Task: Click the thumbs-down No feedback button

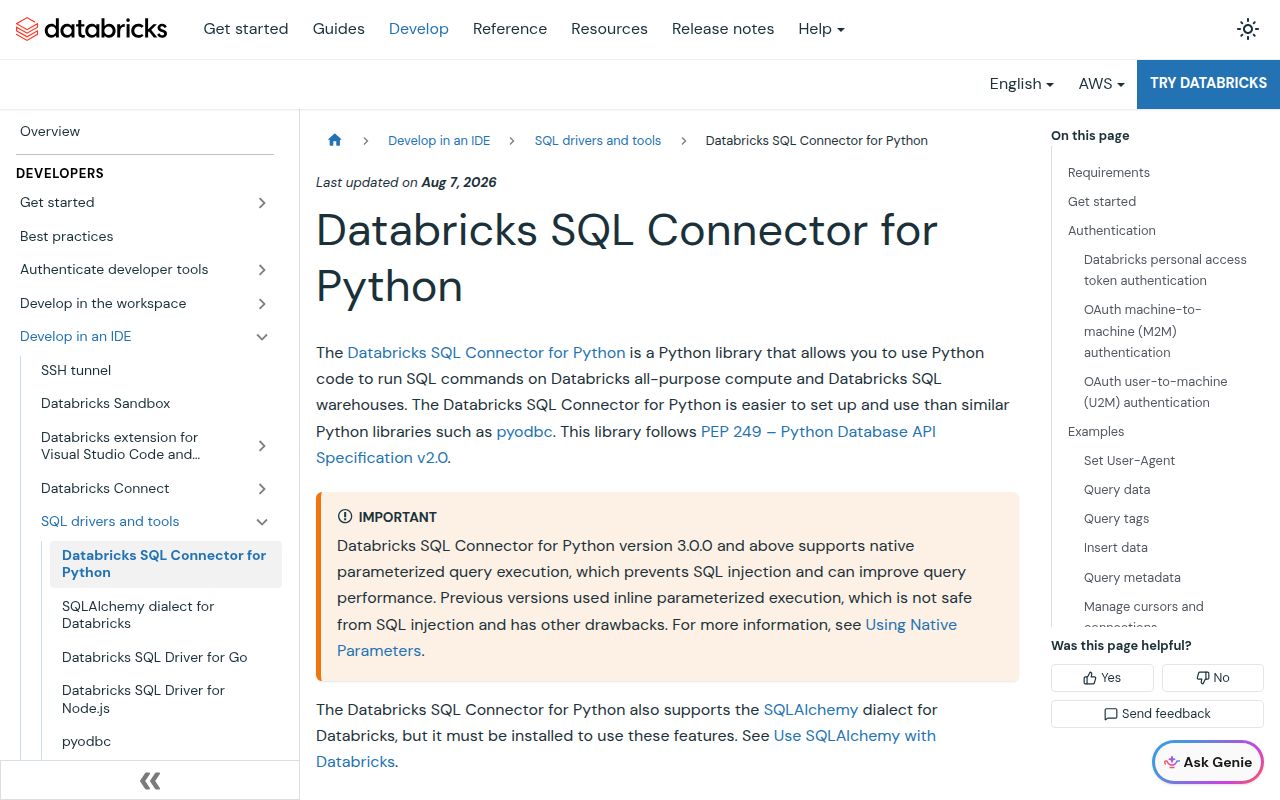Action: (x=1213, y=678)
